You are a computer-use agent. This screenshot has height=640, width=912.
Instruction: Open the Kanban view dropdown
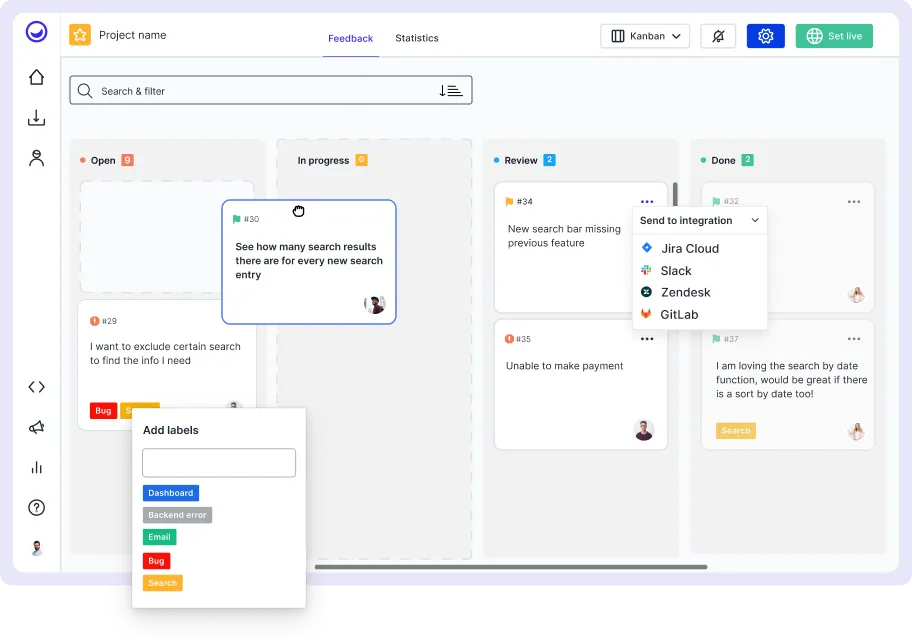pyautogui.click(x=645, y=35)
